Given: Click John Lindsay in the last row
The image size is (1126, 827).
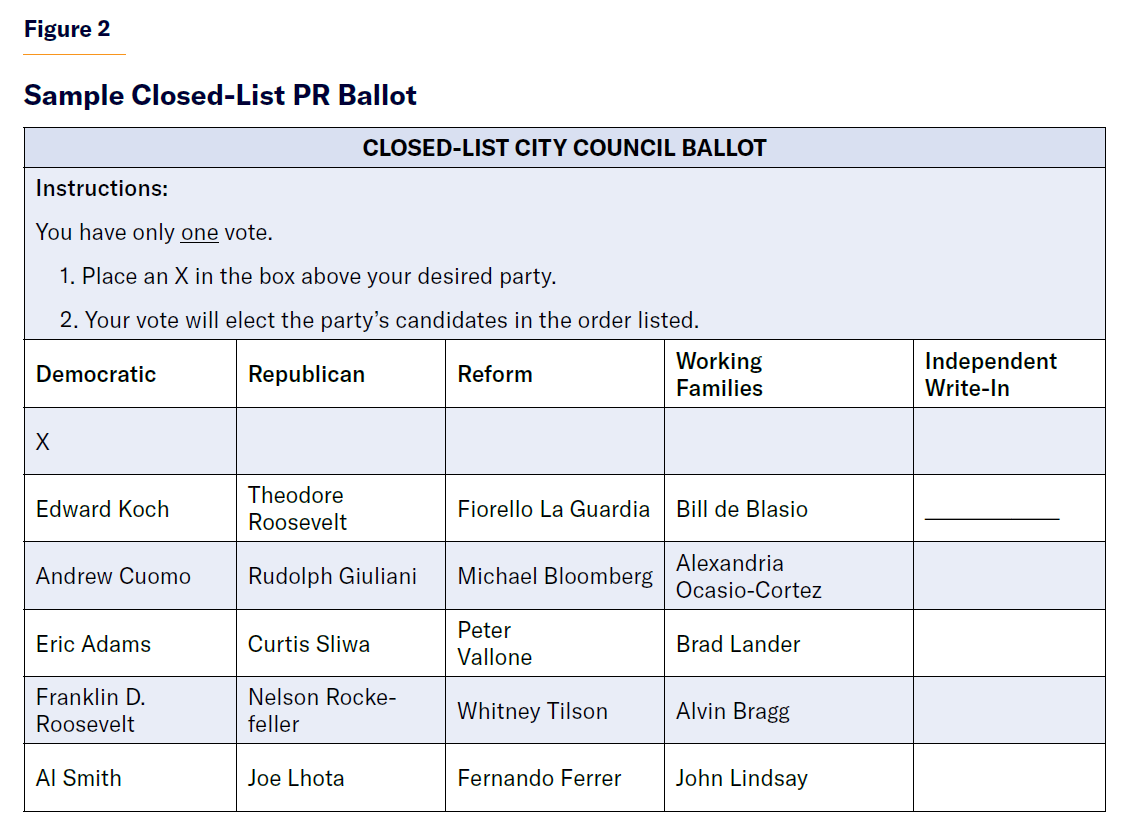Looking at the screenshot, I should click(741, 778).
